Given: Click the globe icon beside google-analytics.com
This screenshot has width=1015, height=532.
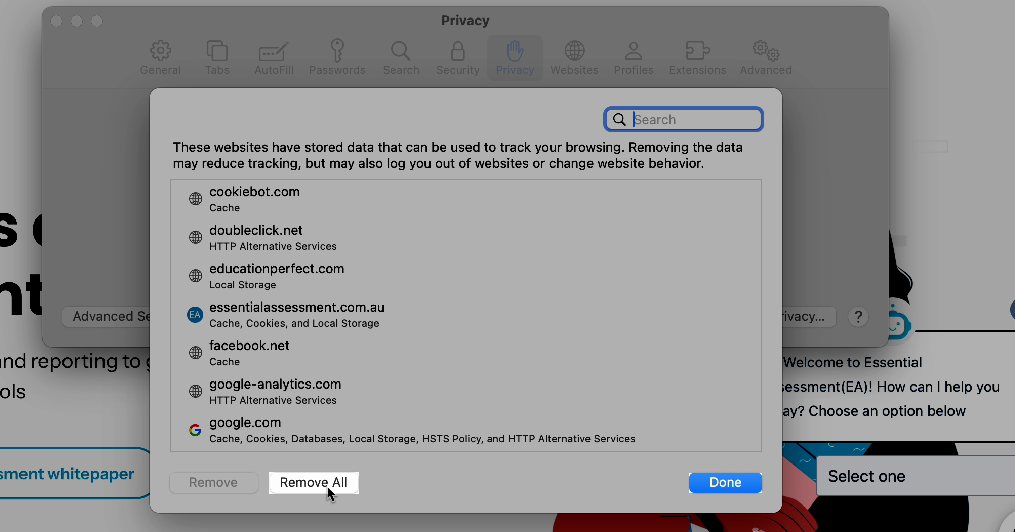Looking at the screenshot, I should [195, 392].
